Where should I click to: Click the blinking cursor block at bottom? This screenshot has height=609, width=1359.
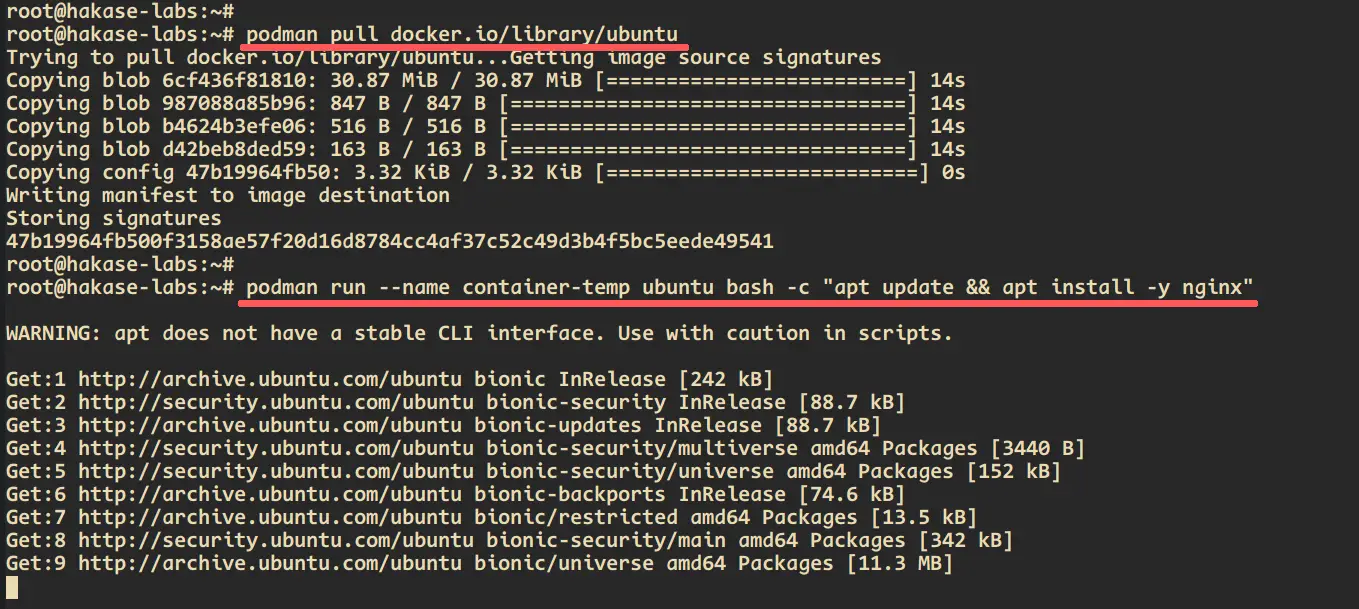(12, 587)
